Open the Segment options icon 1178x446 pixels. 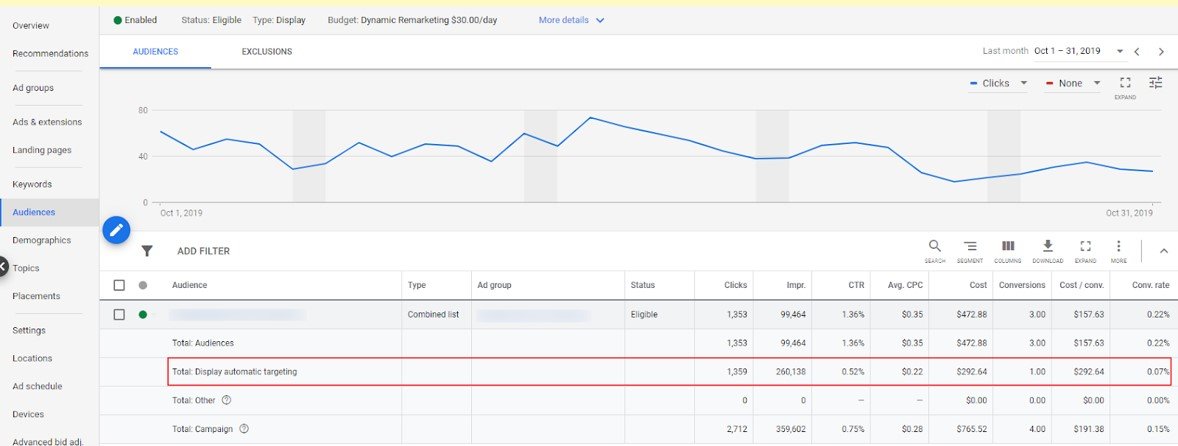click(970, 250)
